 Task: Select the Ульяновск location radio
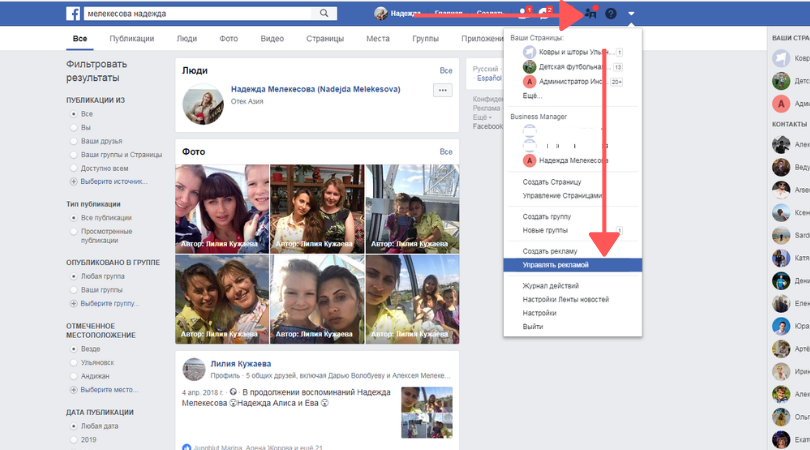(x=73, y=363)
